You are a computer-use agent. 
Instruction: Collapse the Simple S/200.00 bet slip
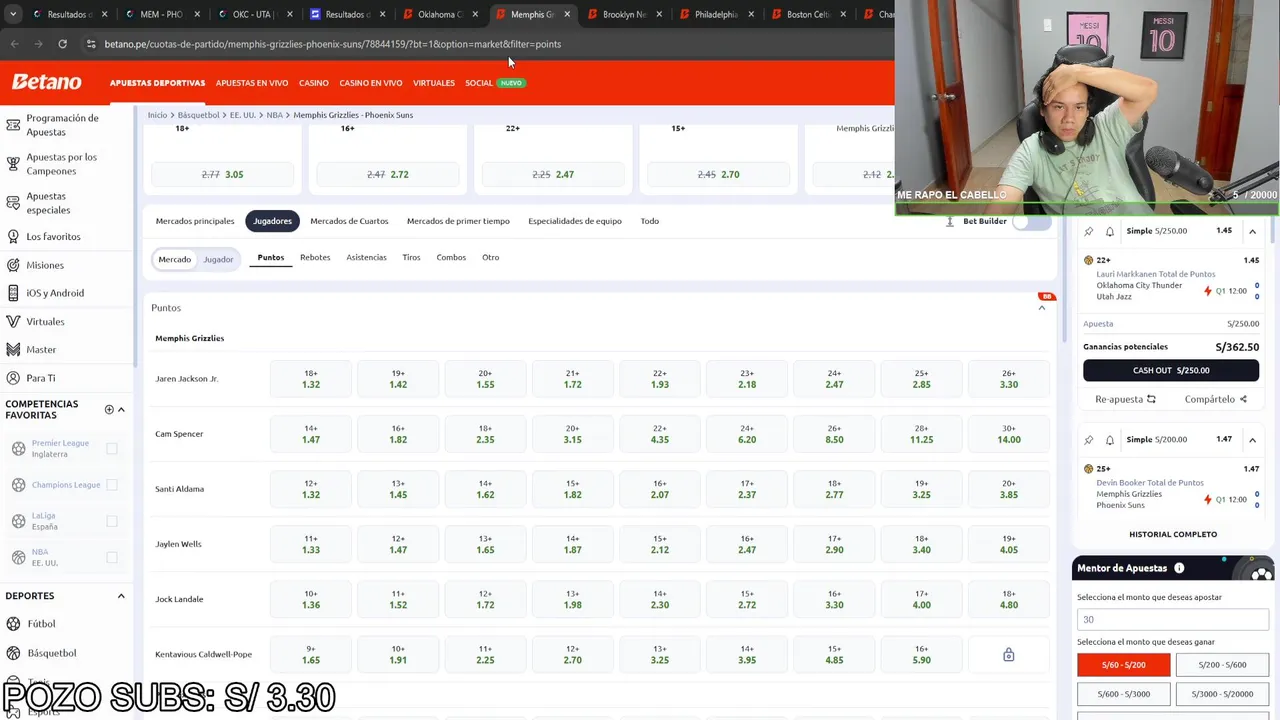1252,440
